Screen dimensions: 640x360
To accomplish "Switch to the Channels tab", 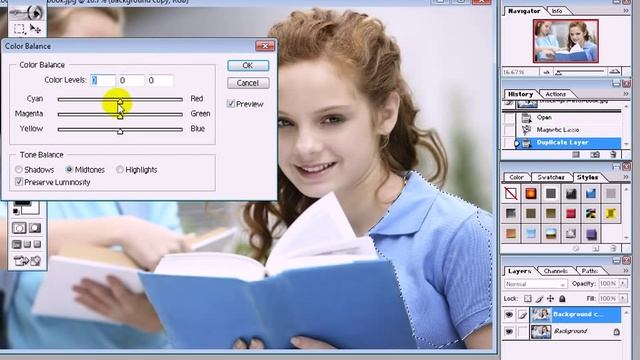I will point(556,271).
